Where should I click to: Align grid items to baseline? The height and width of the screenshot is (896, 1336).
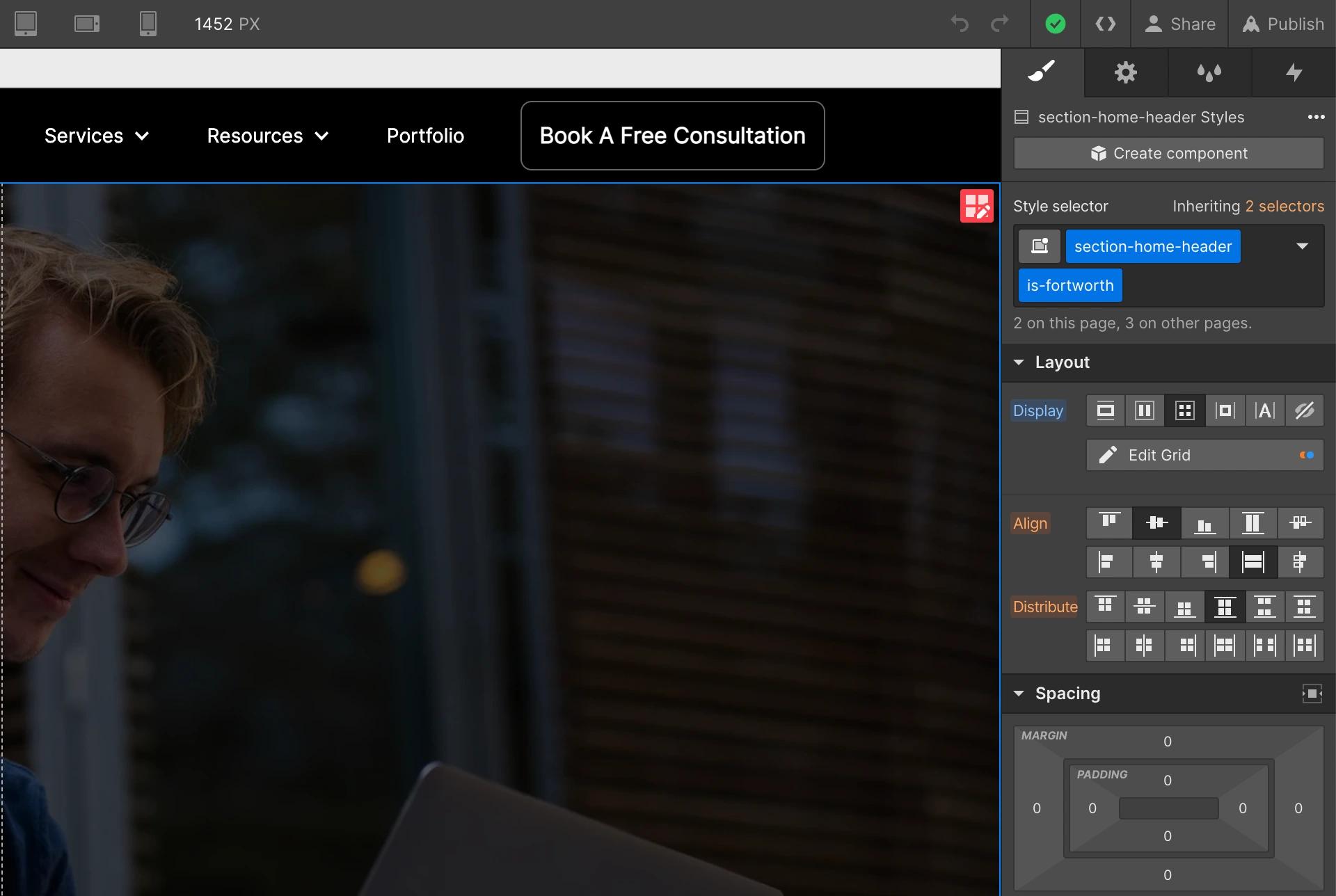coord(1300,522)
